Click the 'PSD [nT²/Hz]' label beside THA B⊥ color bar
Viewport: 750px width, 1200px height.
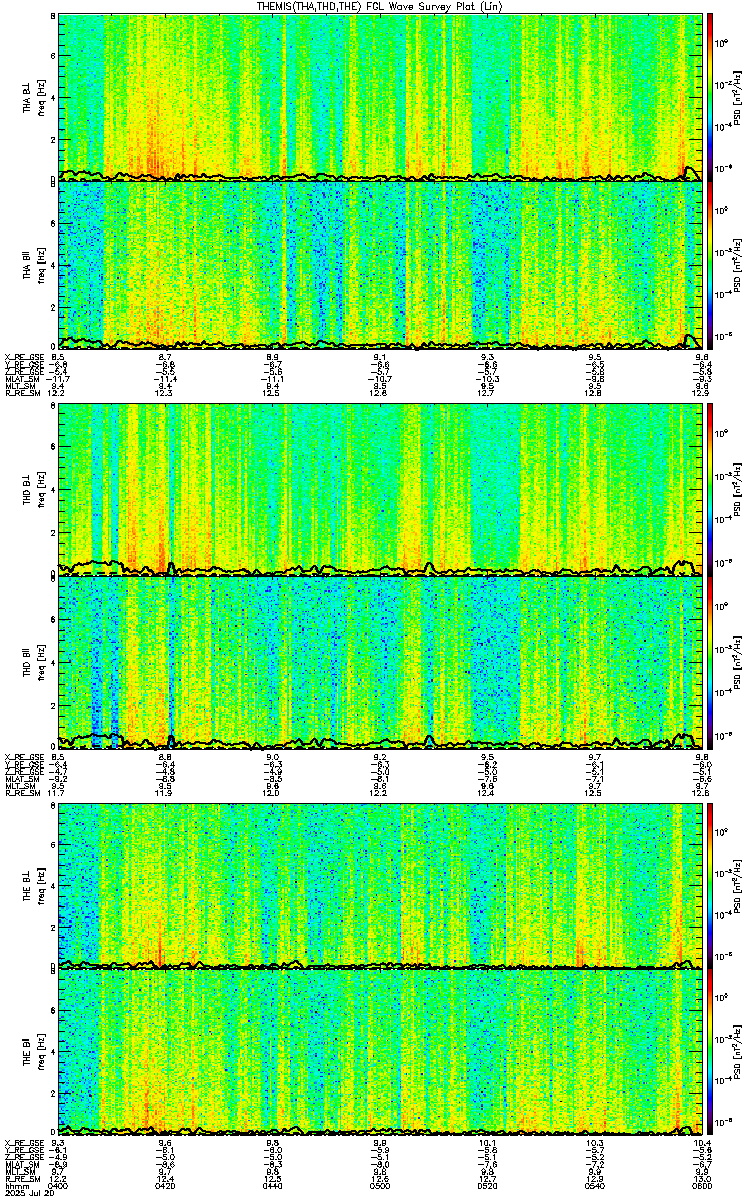[737, 97]
